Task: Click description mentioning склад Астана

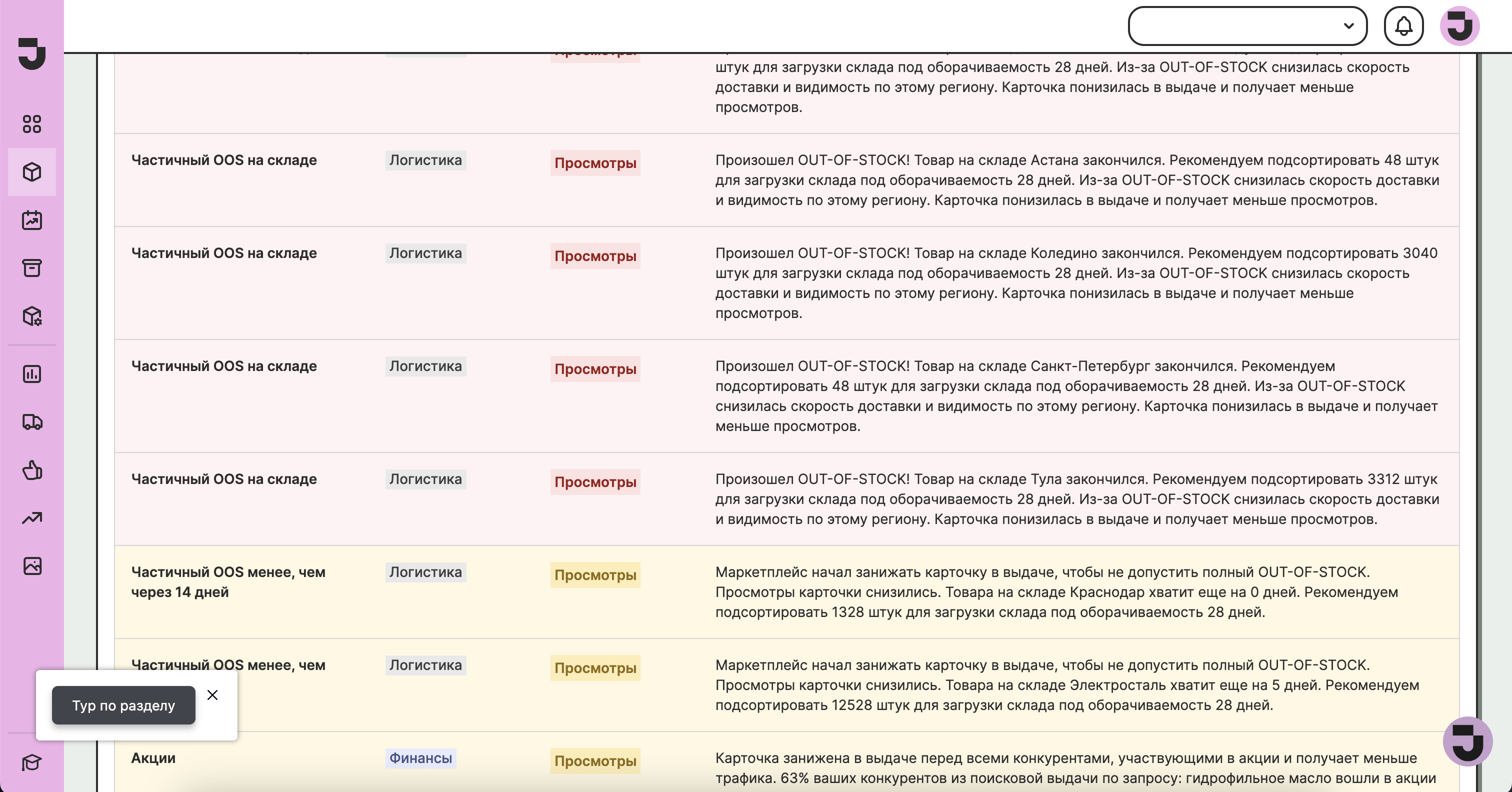Action: (1077, 180)
